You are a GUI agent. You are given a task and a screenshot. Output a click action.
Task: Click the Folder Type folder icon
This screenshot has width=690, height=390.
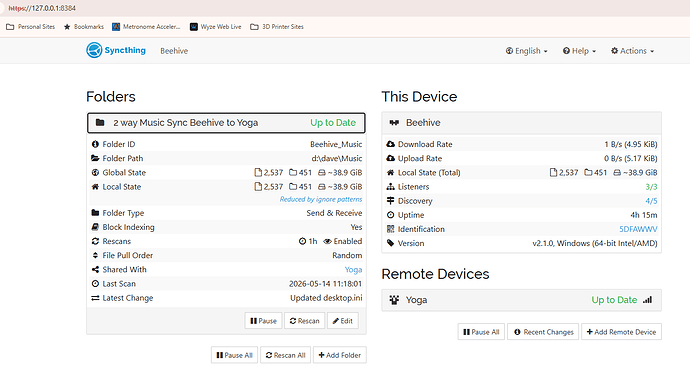(x=95, y=213)
